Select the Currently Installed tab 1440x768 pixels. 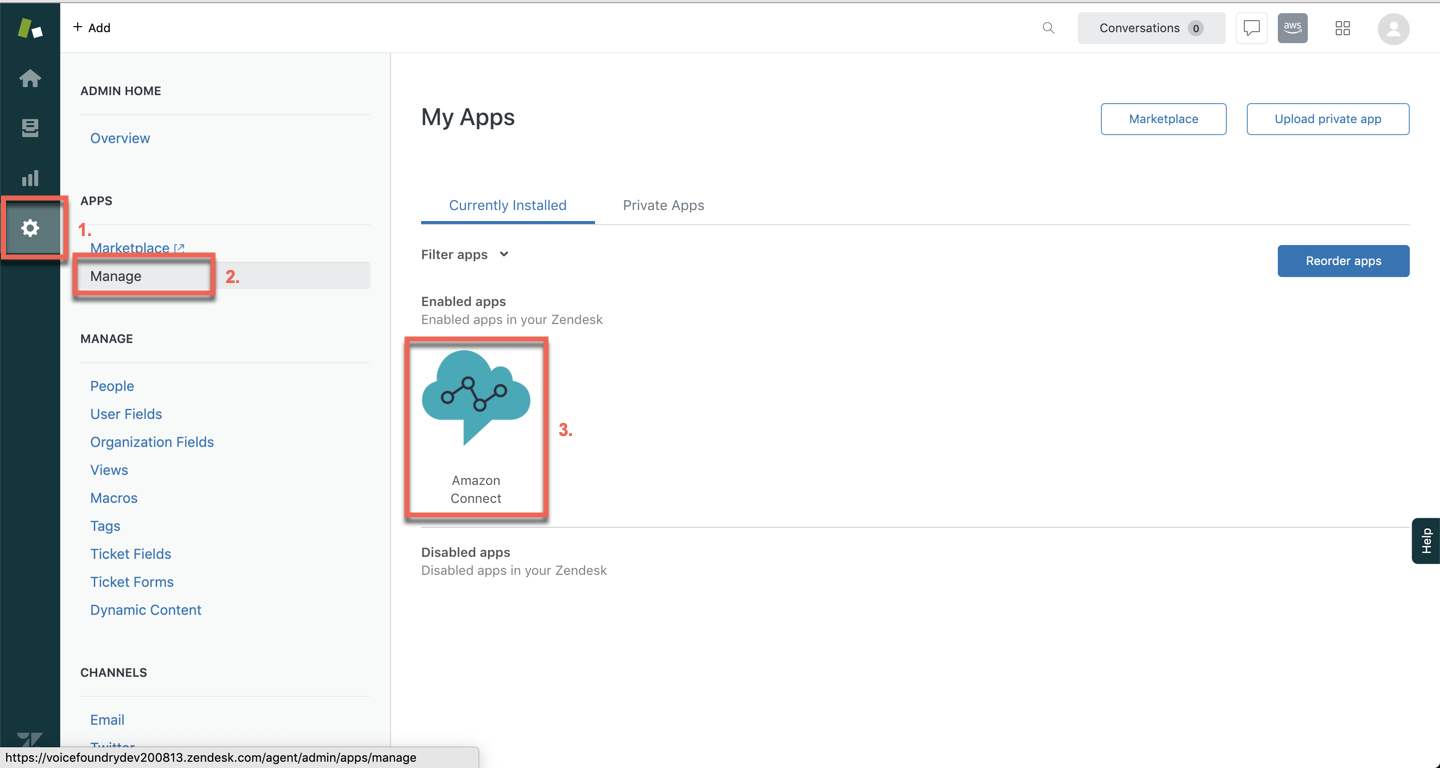click(x=507, y=205)
